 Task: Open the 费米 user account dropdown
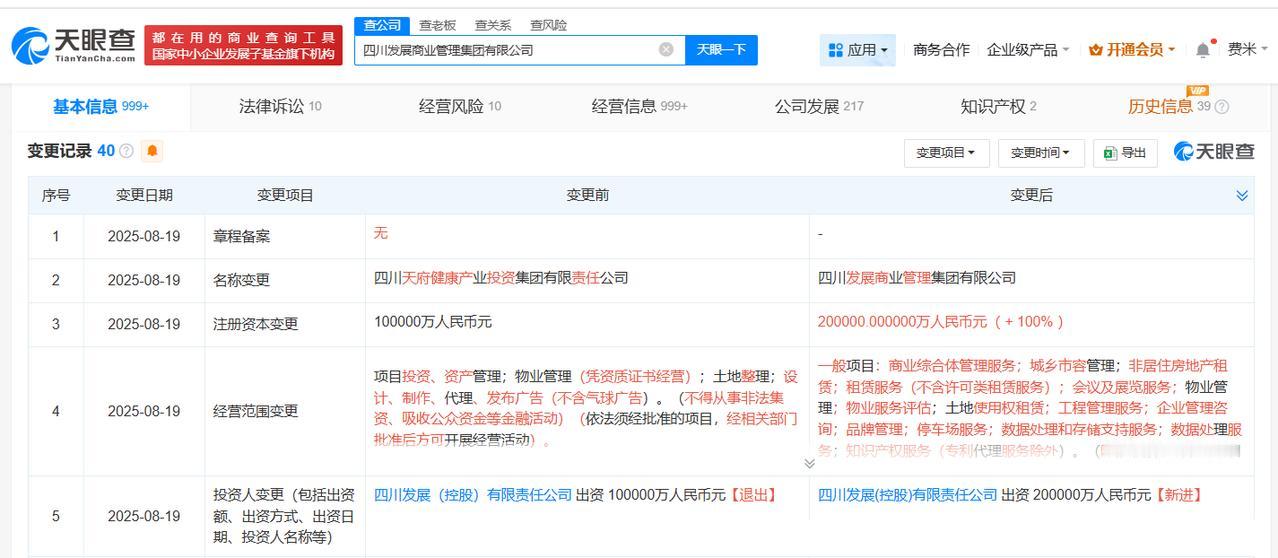coord(1248,49)
